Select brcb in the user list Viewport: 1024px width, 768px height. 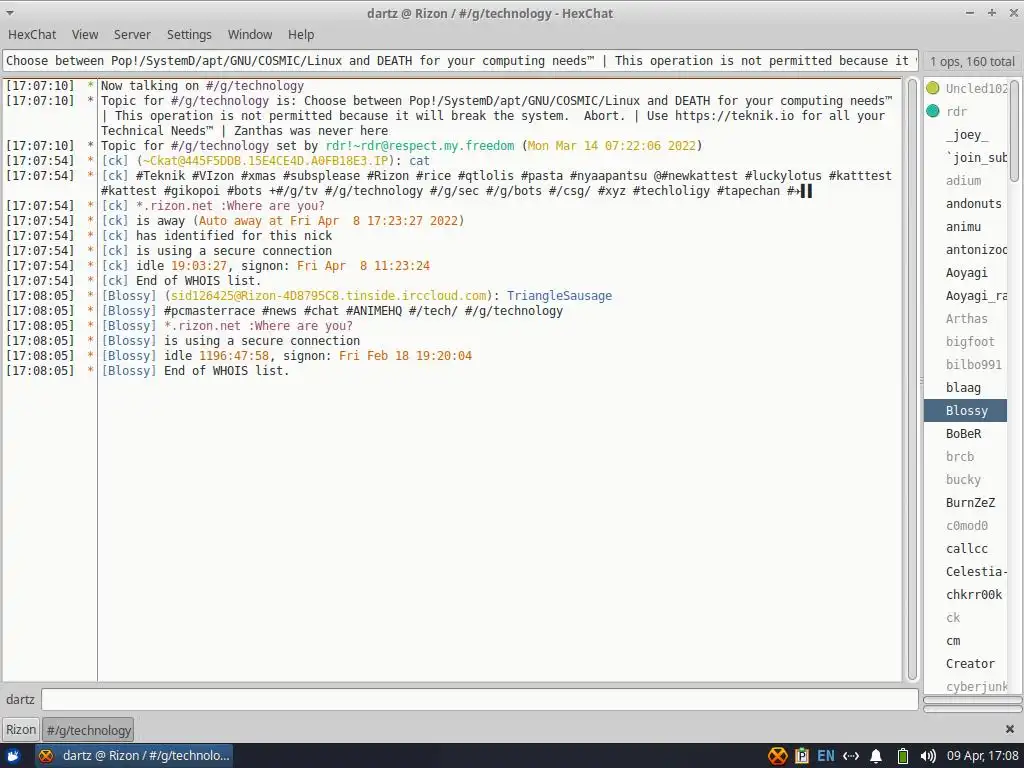tap(966, 456)
